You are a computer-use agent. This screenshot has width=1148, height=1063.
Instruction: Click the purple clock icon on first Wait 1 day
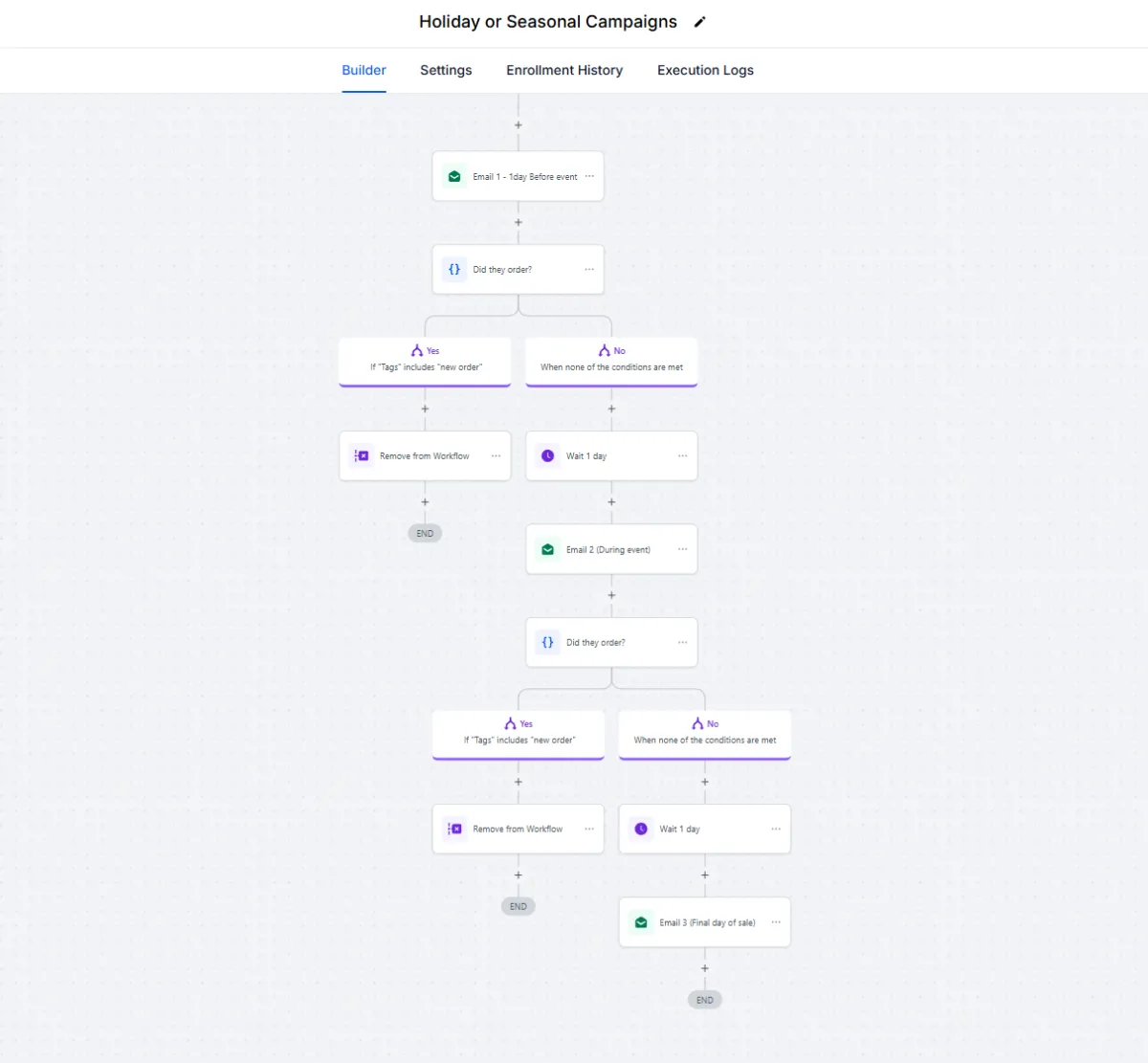coord(548,456)
